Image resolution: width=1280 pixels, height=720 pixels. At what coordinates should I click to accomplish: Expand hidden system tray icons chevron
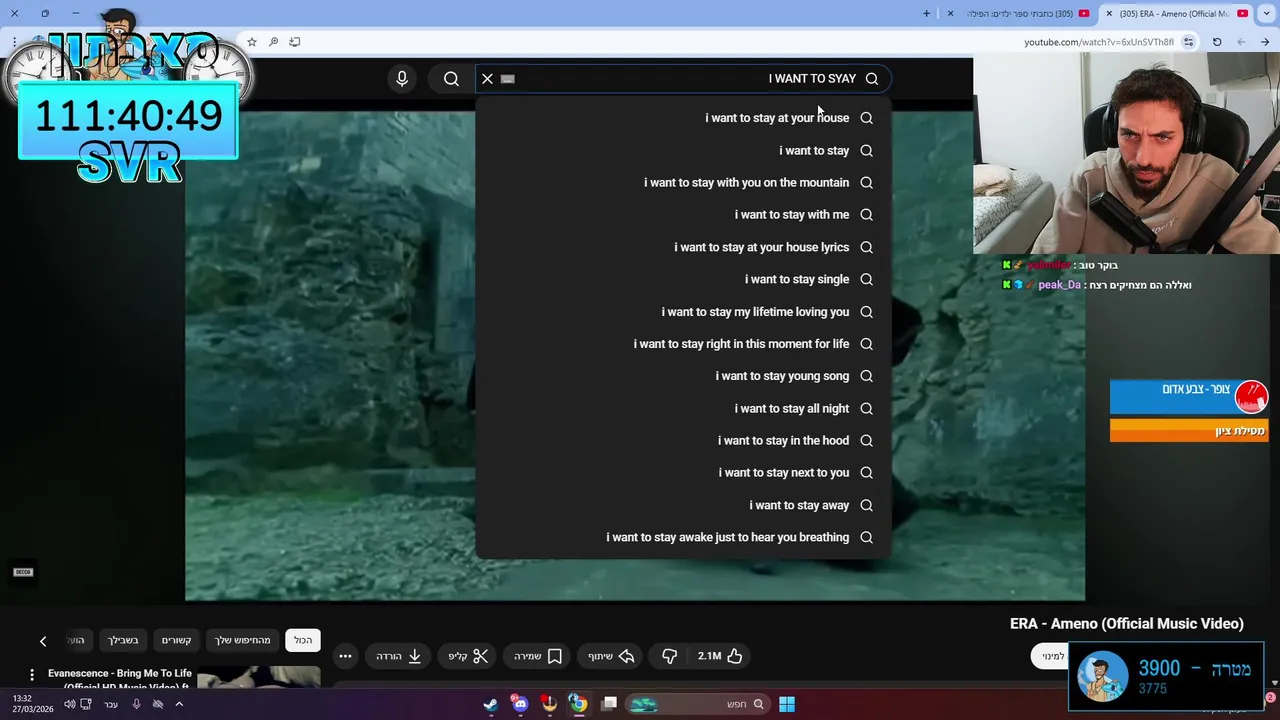(x=178, y=704)
